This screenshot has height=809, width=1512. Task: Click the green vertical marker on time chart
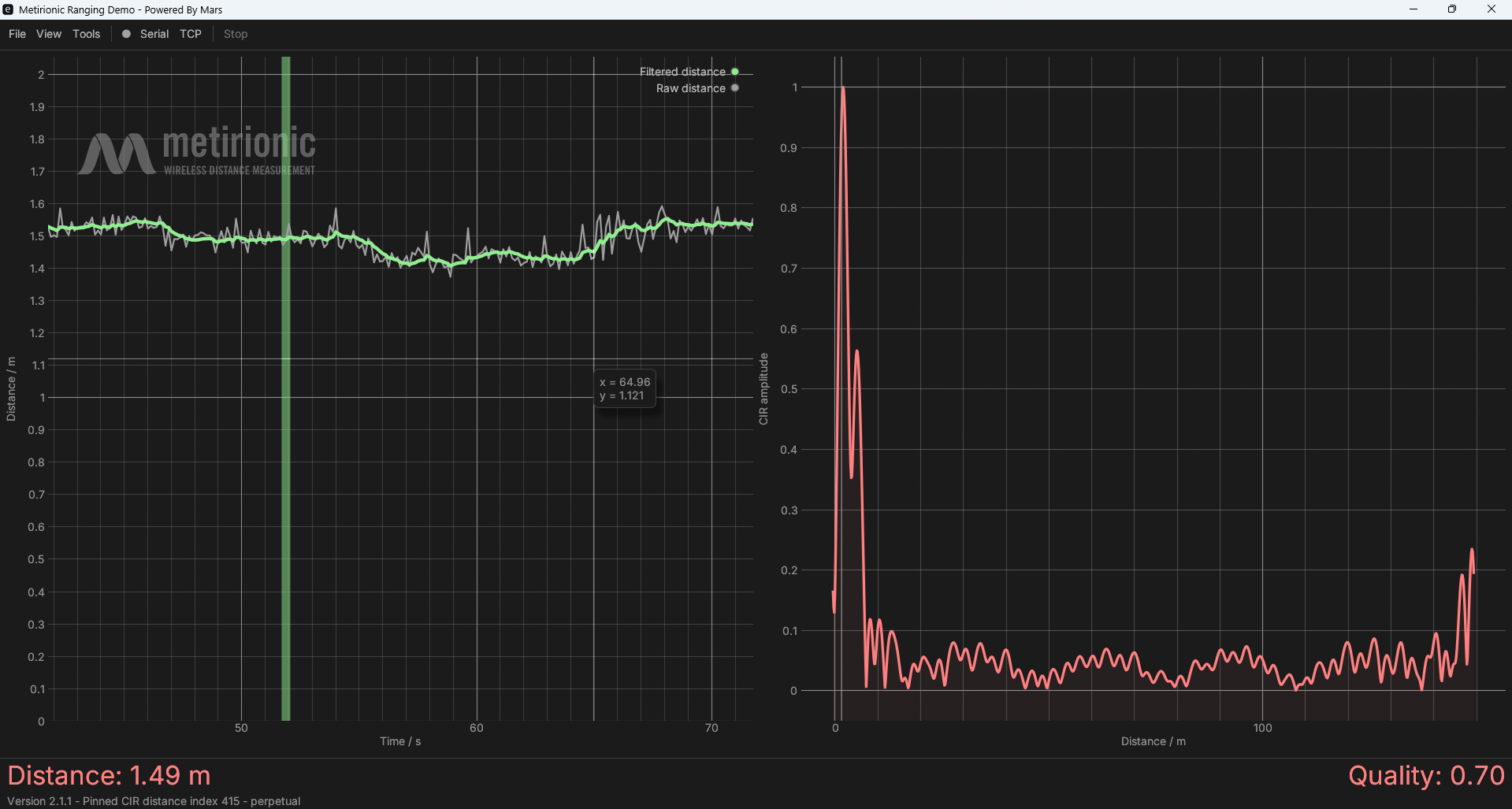pyautogui.click(x=286, y=473)
